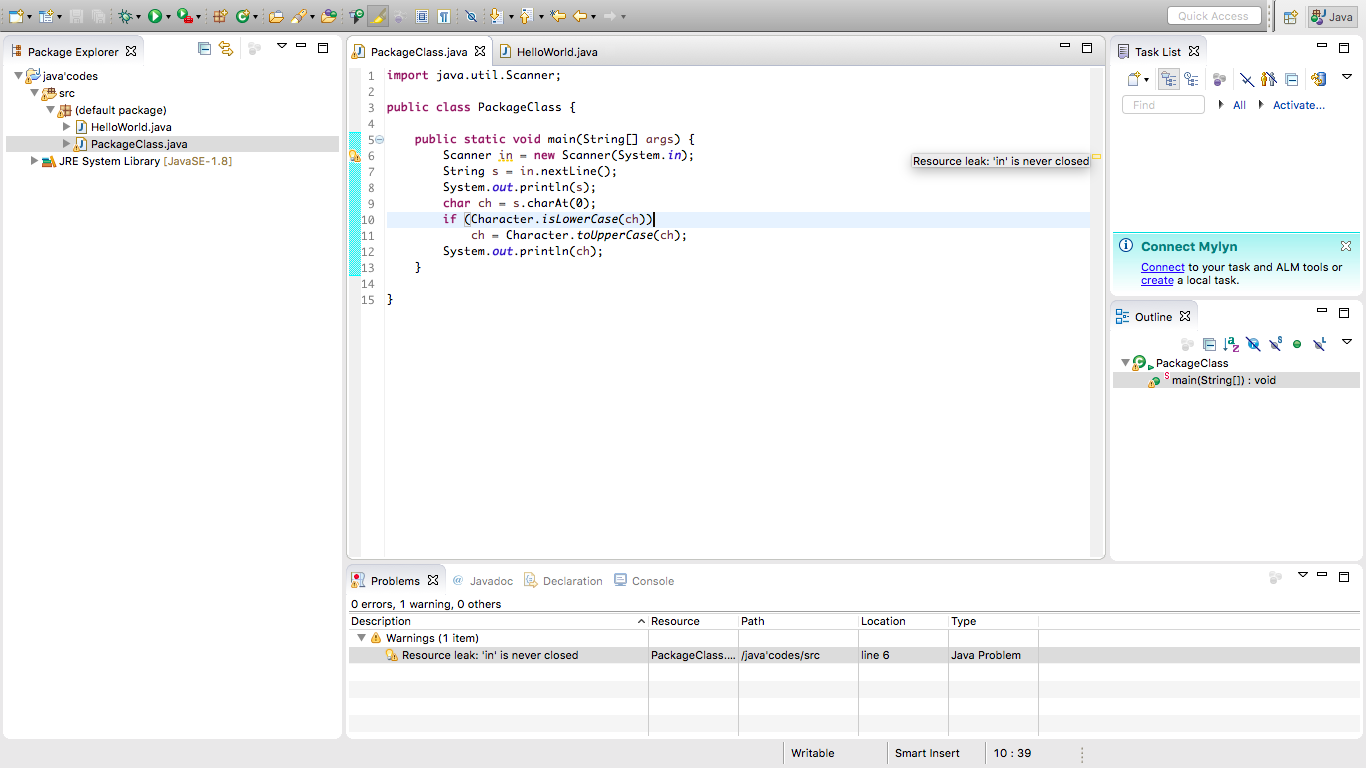
Task: Open the Run button dropdown arrow
Action: tap(168, 17)
